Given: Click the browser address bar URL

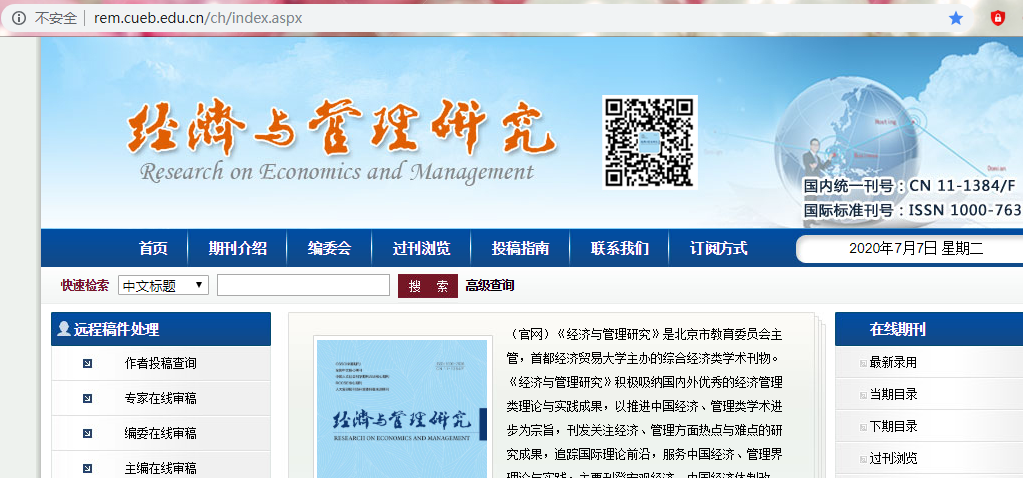Looking at the screenshot, I should point(198,18).
